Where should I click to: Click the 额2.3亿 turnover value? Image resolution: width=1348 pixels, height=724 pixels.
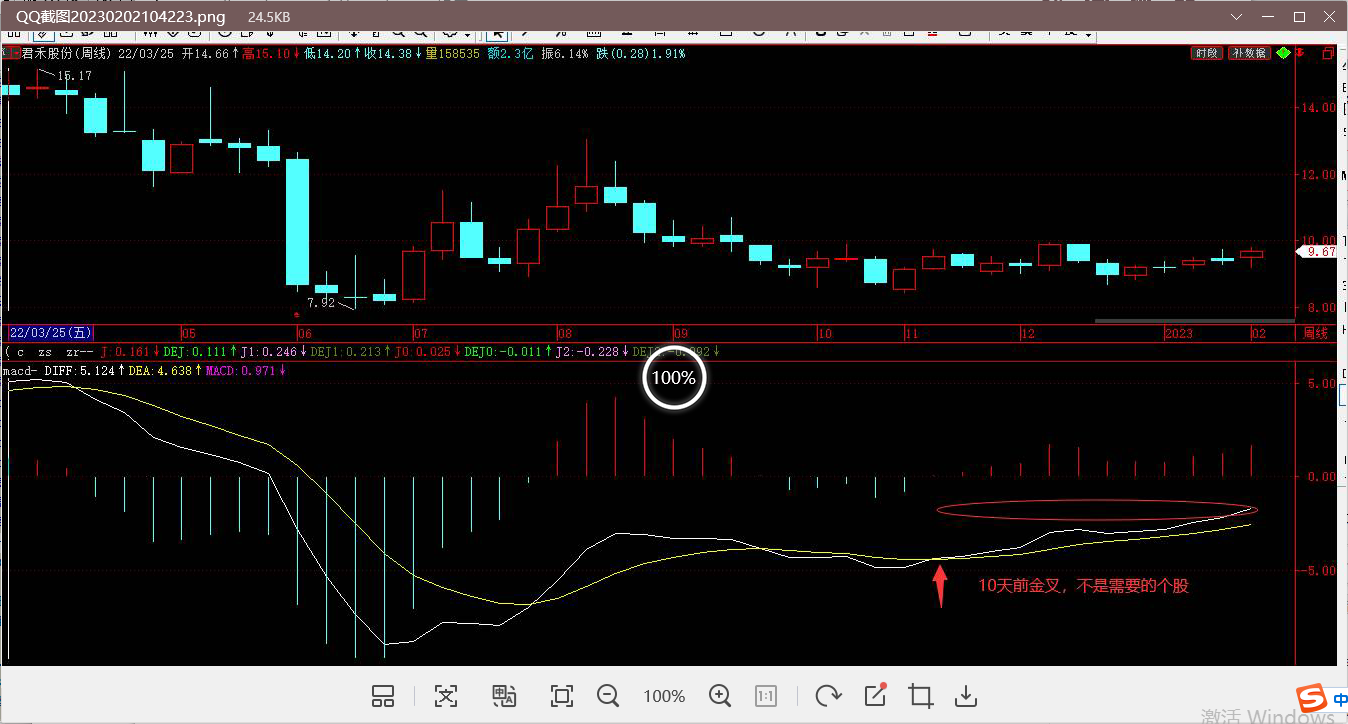pos(510,53)
